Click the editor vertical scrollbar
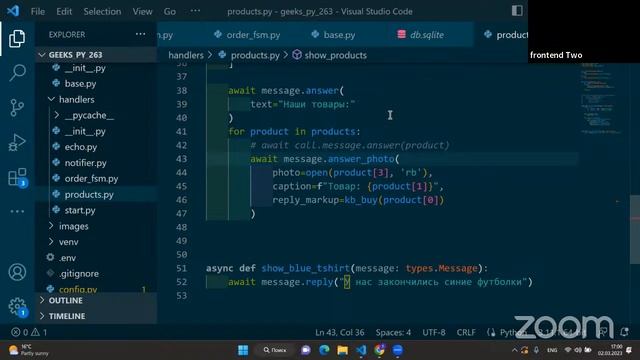 (635, 229)
